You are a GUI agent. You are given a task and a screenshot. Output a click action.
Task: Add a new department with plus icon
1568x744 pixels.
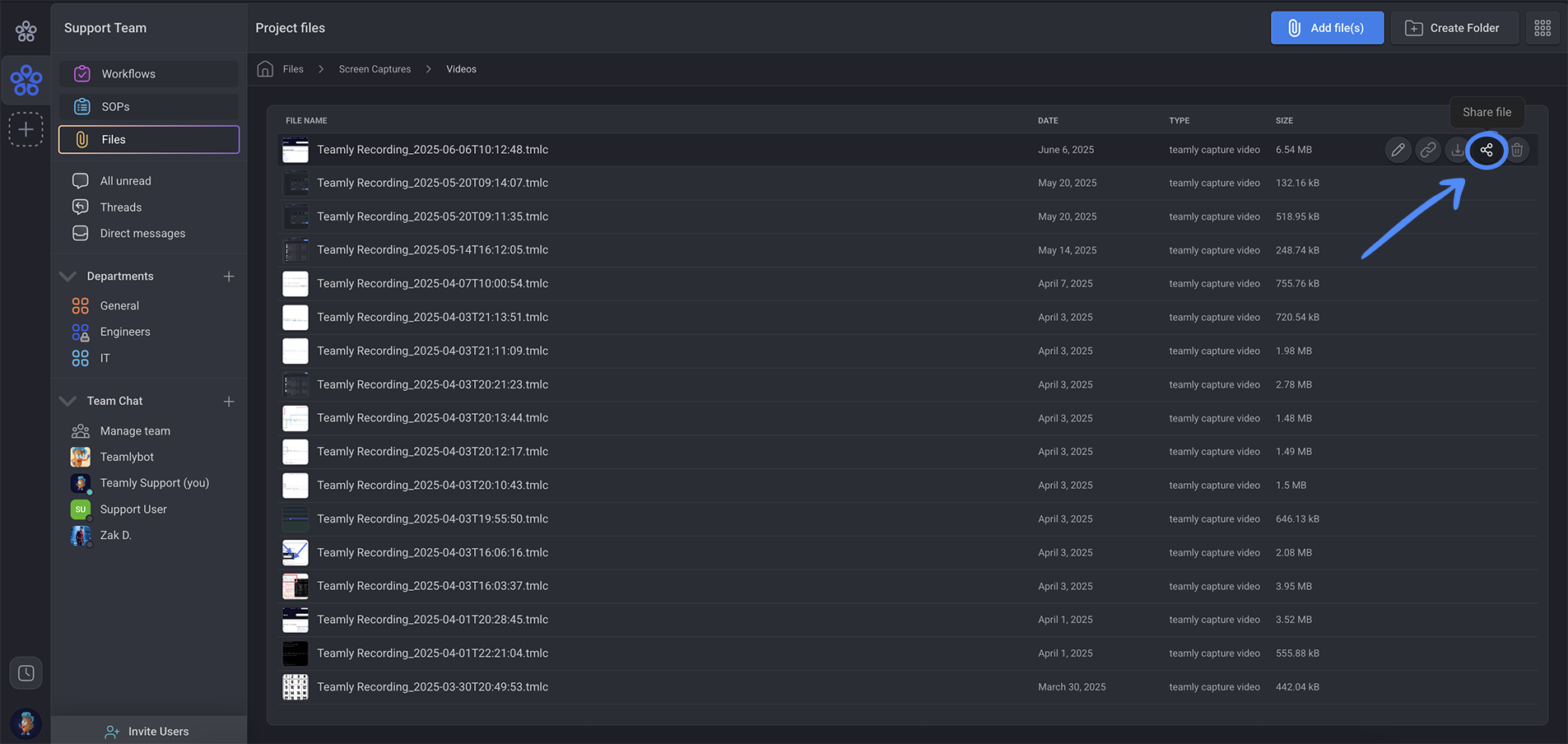tap(229, 277)
